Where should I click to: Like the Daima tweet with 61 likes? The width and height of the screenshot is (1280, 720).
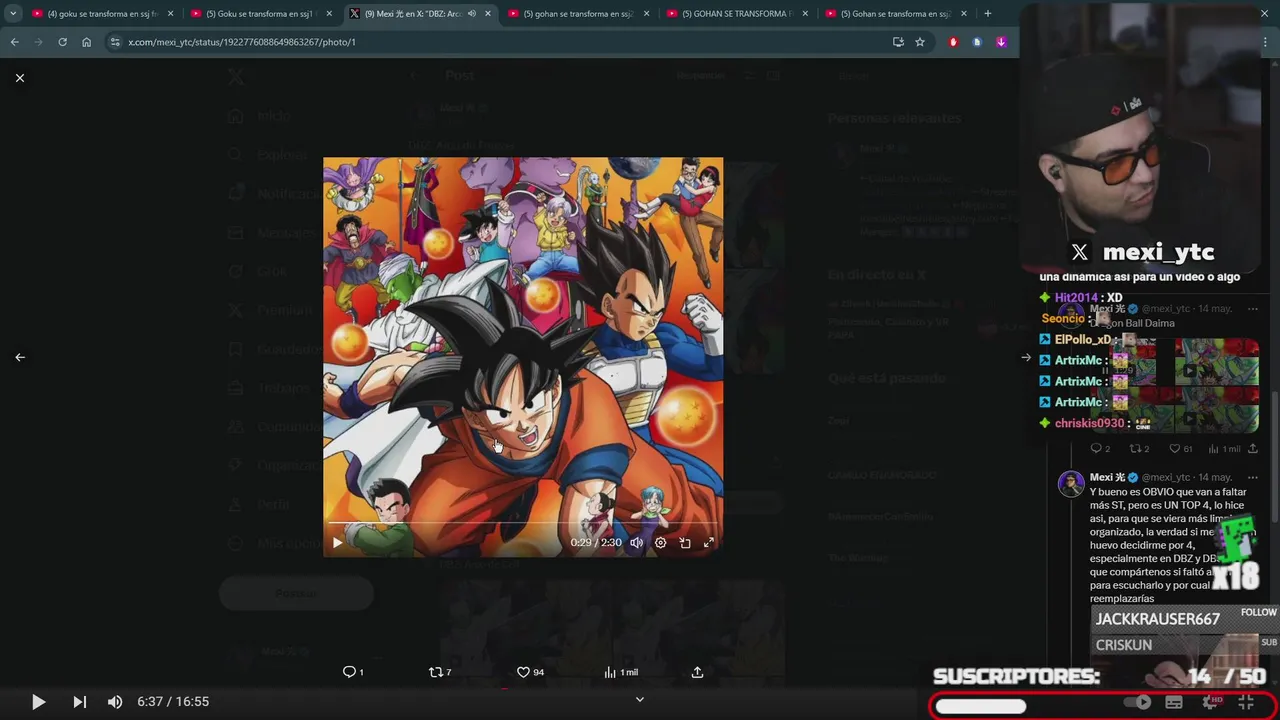(x=1181, y=449)
